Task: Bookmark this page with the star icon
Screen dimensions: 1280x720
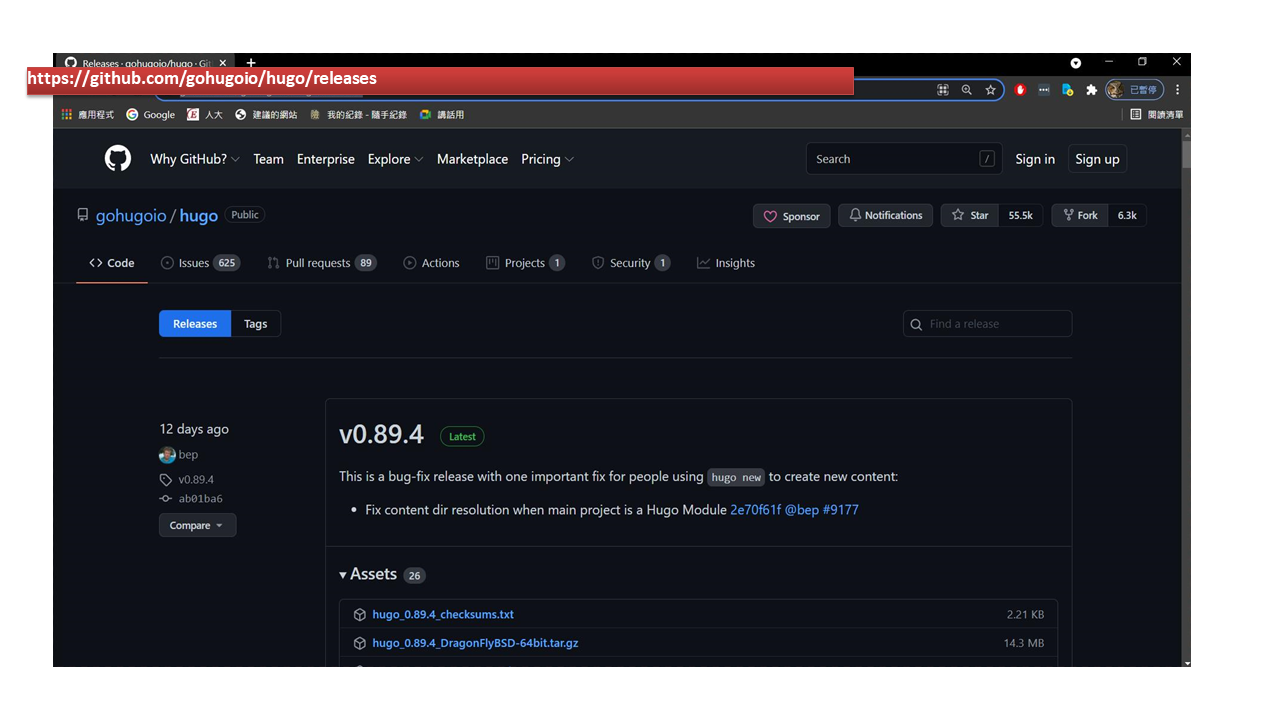Action: tap(990, 90)
